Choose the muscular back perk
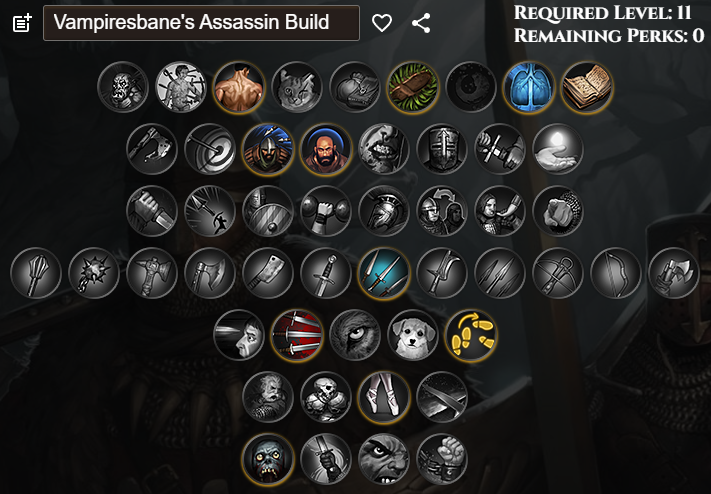 click(x=239, y=87)
